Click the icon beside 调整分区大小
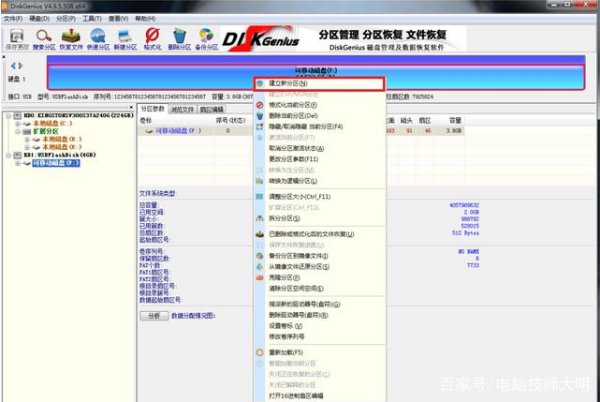 click(x=260, y=197)
